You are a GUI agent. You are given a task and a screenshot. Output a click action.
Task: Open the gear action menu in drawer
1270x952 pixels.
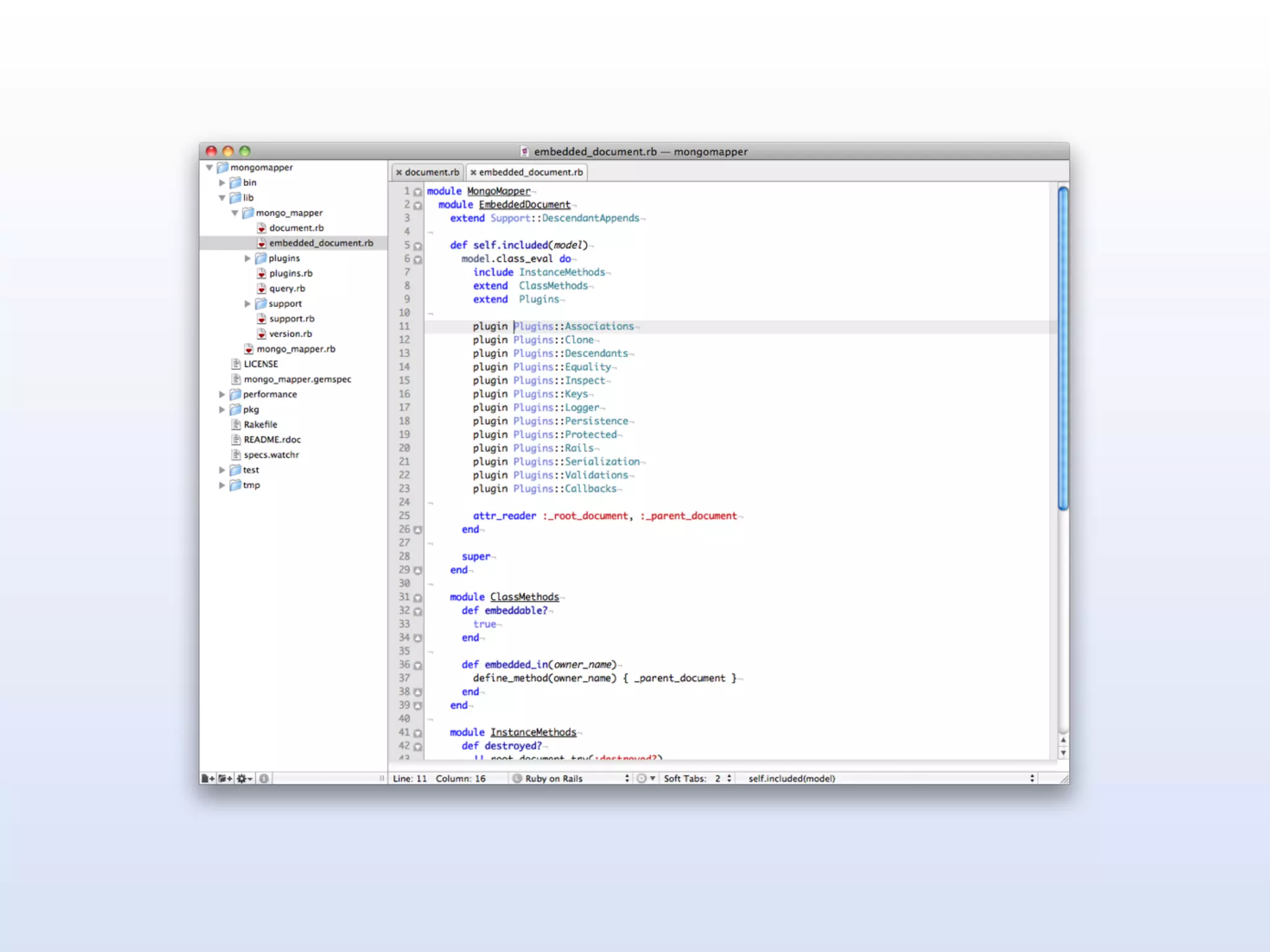coord(244,778)
